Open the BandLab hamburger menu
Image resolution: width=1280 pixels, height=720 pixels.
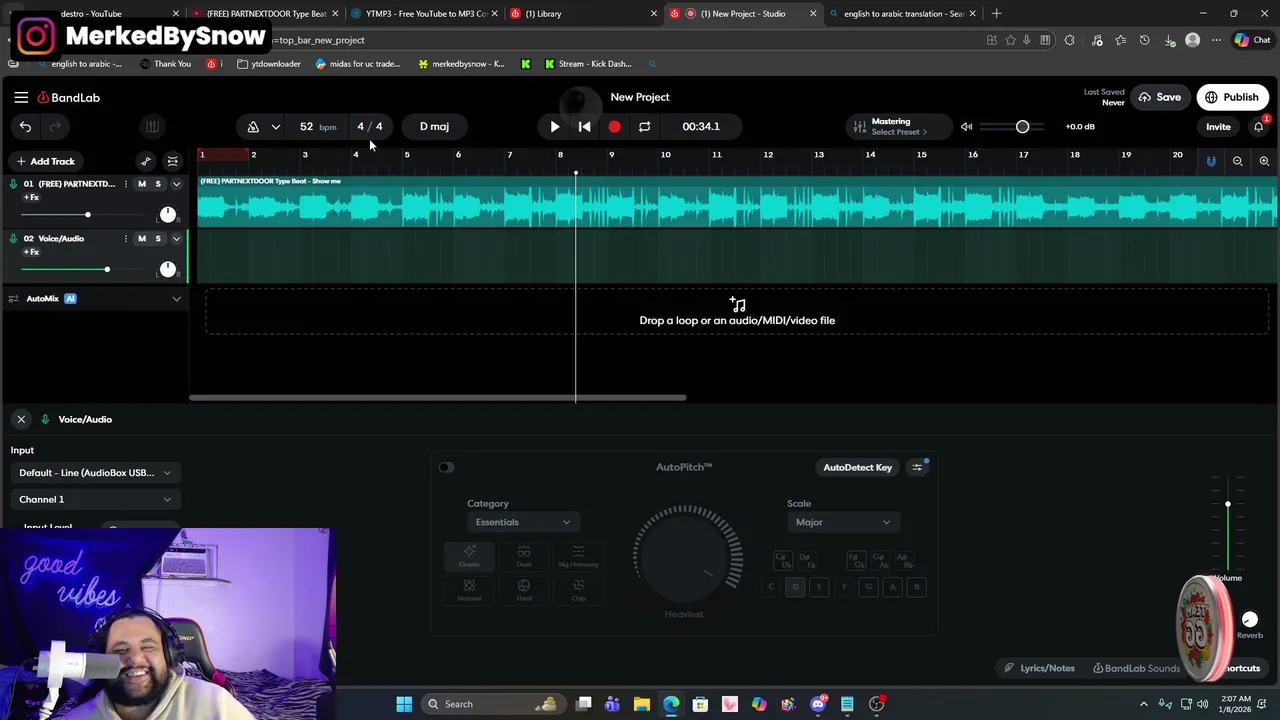coord(21,97)
